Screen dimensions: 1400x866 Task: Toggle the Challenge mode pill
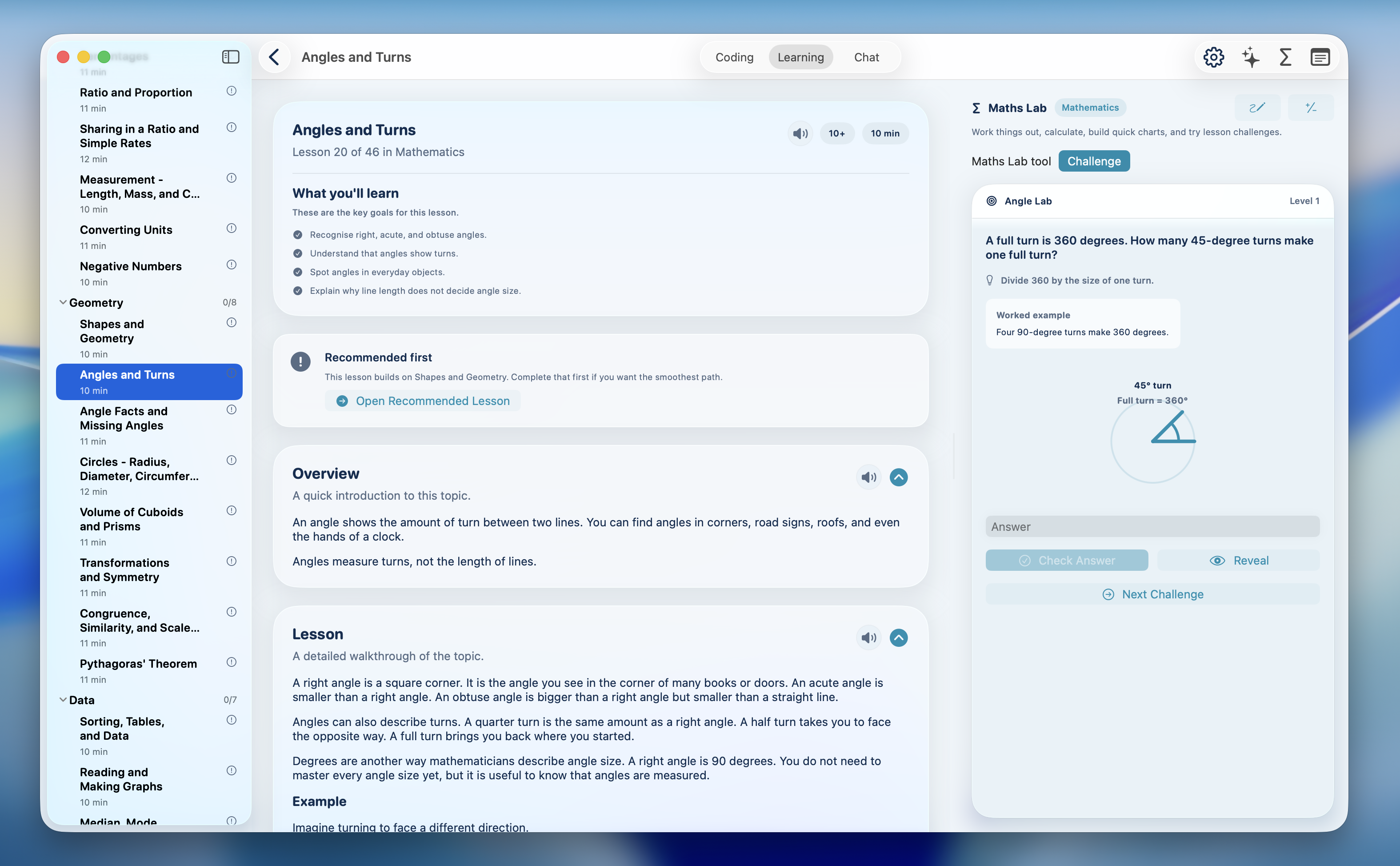pyautogui.click(x=1094, y=161)
